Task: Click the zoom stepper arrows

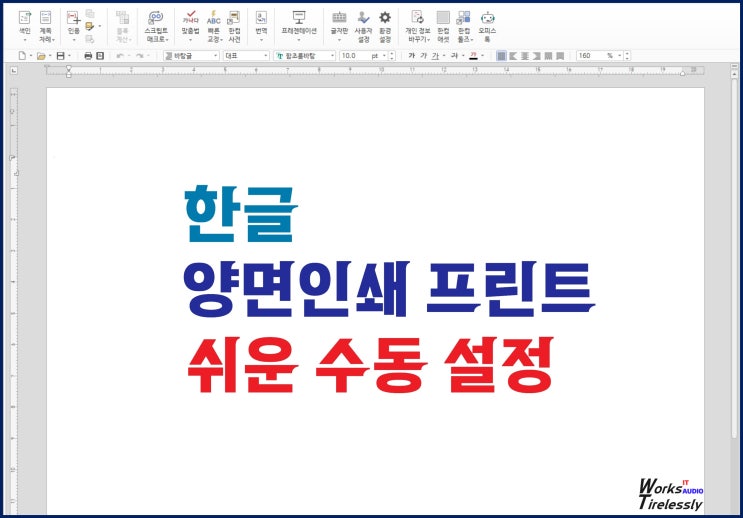Action: [627, 56]
